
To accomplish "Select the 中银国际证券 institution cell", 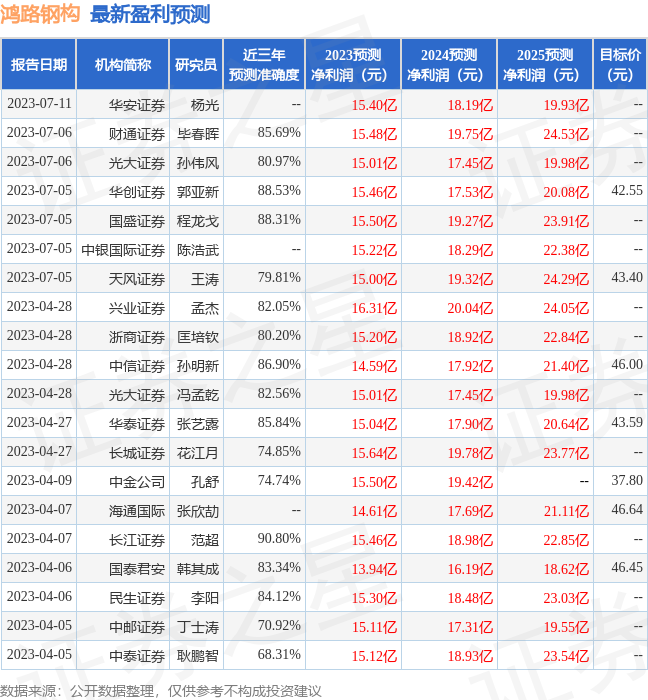I will point(123,250).
